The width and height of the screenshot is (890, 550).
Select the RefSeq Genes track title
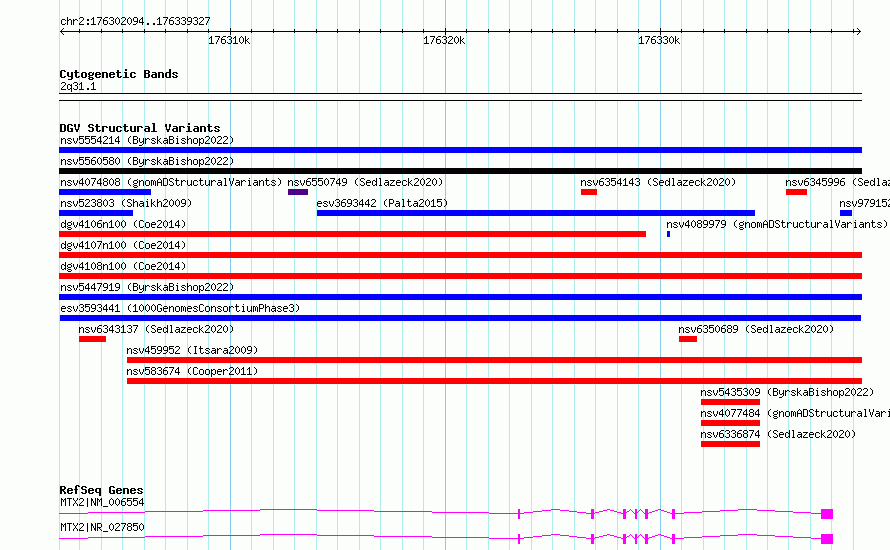(x=101, y=490)
